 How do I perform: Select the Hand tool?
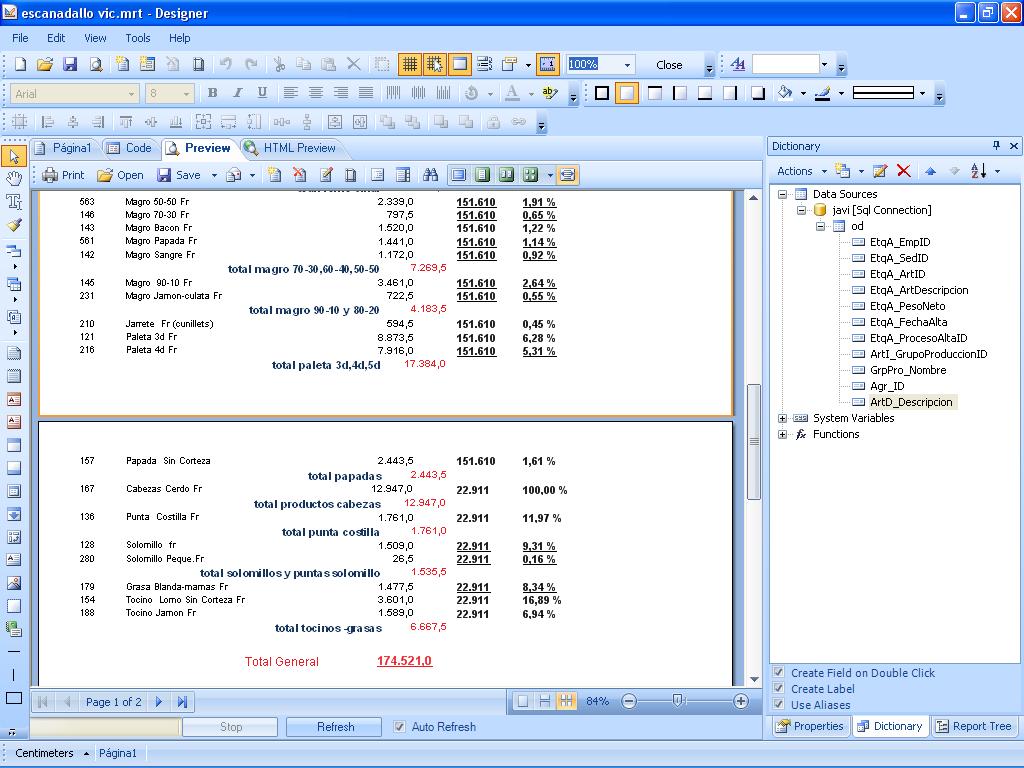point(14,178)
